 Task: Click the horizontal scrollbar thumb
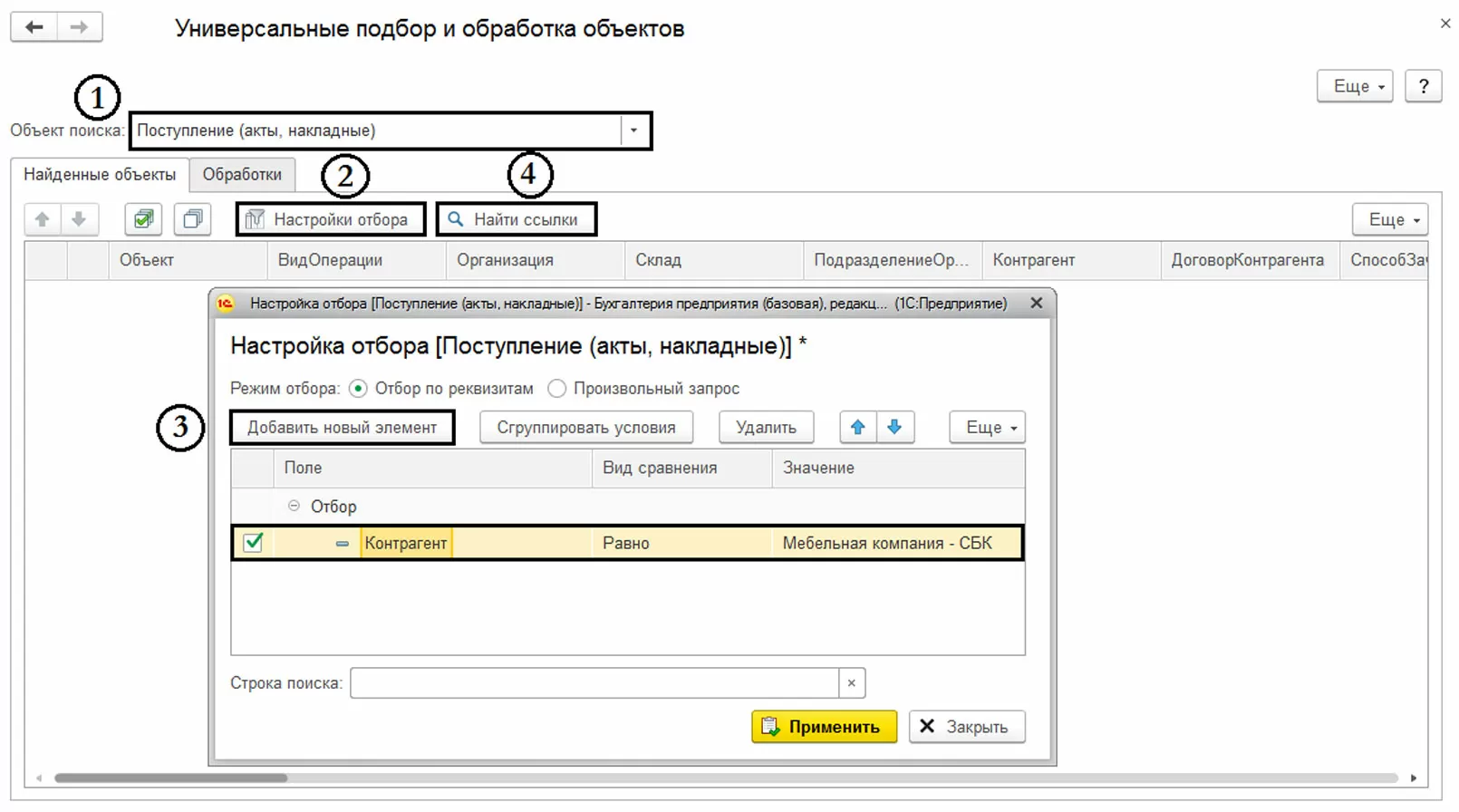170,778
